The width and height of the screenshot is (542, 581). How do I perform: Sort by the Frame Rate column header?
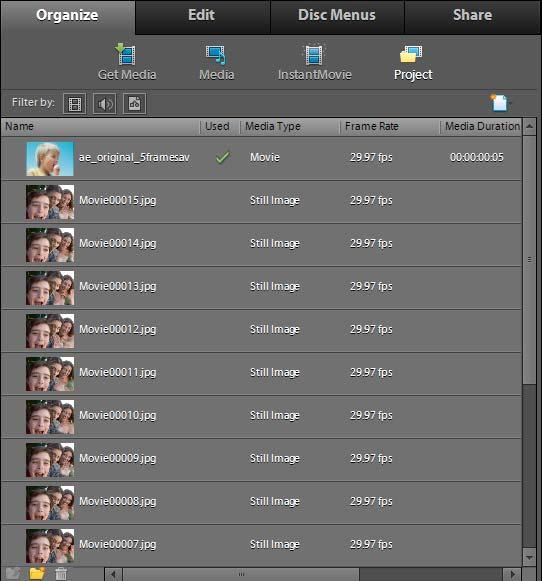click(390, 126)
